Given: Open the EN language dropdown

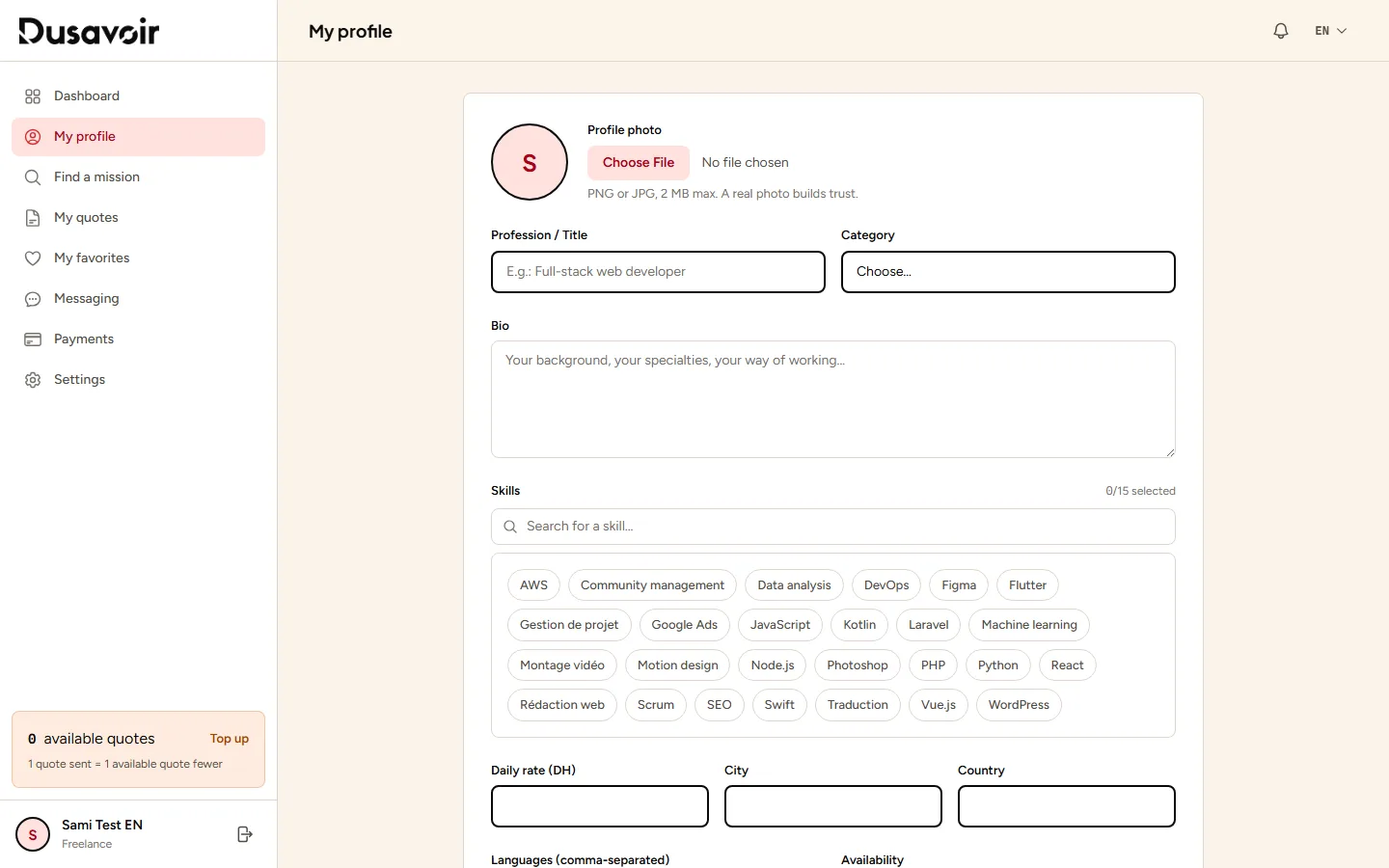Looking at the screenshot, I should tap(1330, 31).
